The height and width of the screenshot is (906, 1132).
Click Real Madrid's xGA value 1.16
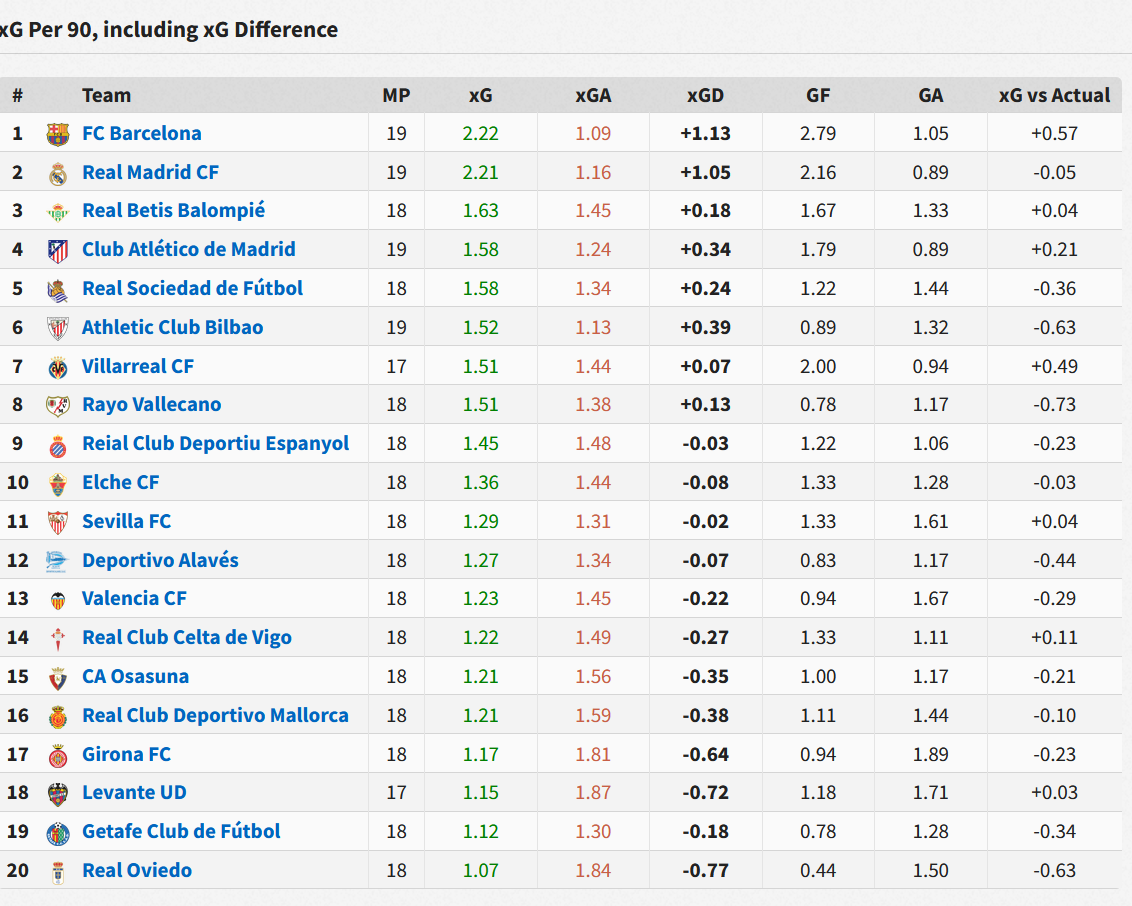pos(593,173)
